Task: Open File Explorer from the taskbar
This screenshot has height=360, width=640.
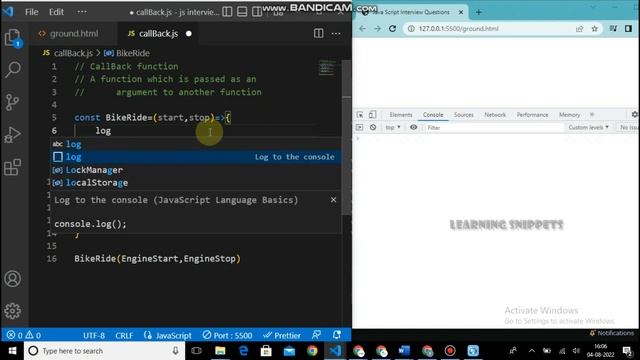Action: point(220,351)
